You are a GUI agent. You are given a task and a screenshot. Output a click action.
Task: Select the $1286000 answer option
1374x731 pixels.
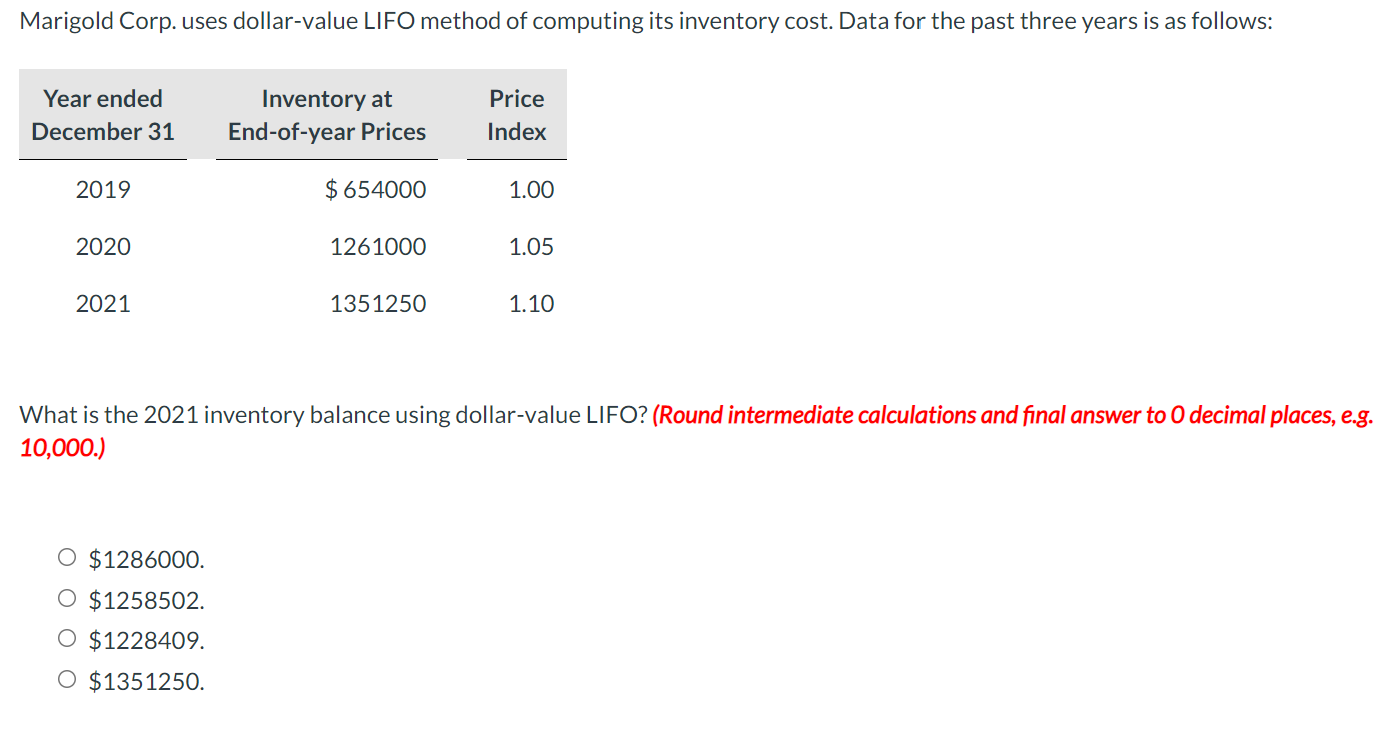tap(146, 559)
